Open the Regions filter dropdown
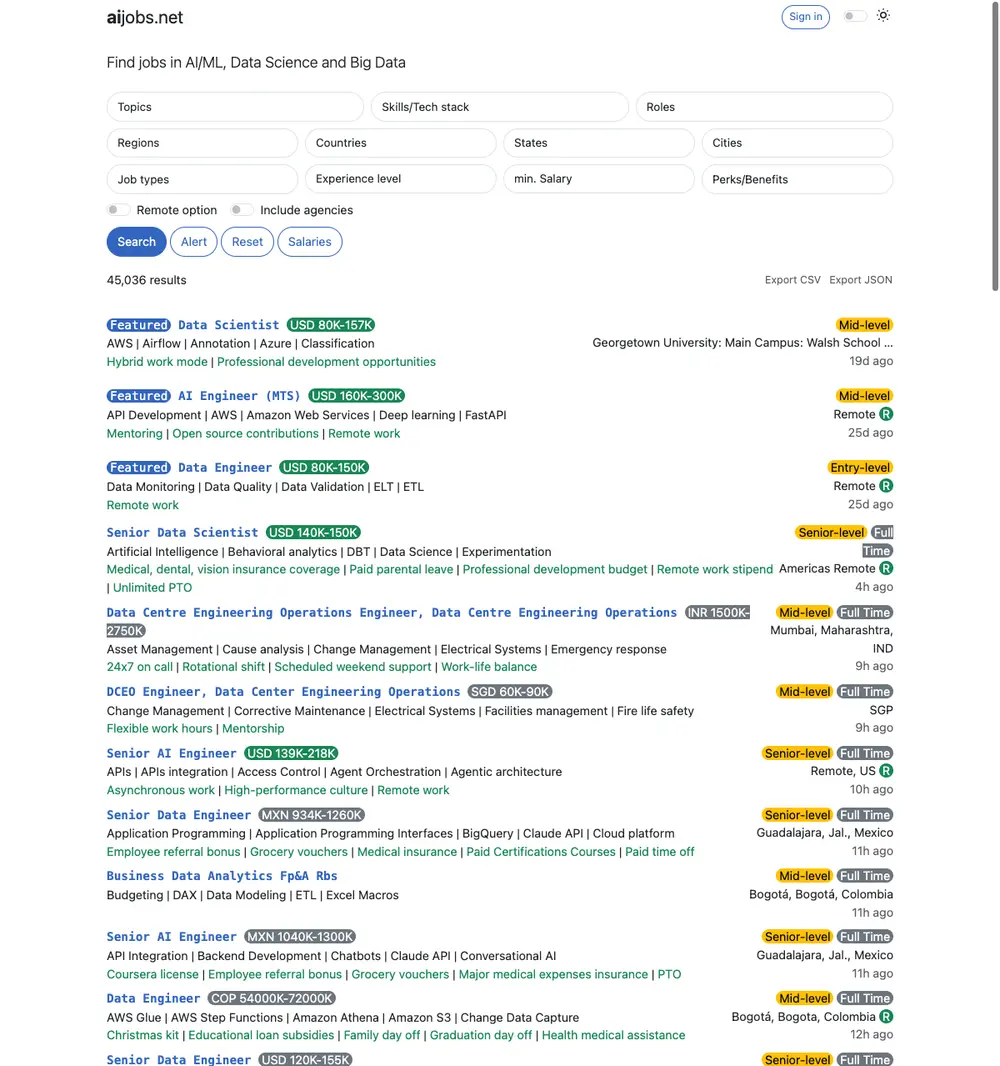The width and height of the screenshot is (1000, 1066). pyautogui.click(x=202, y=143)
